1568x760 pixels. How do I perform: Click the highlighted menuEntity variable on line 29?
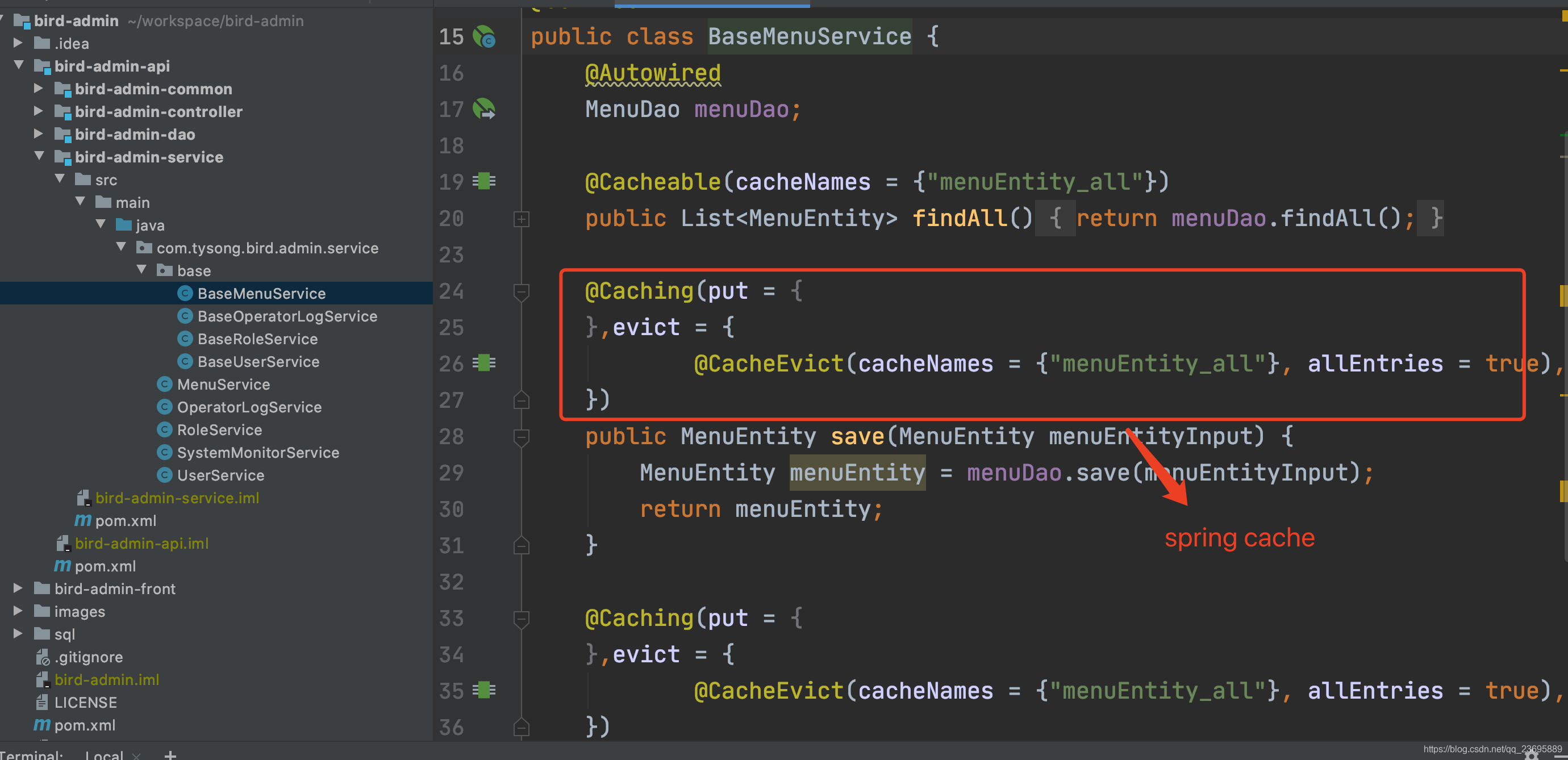coord(857,473)
